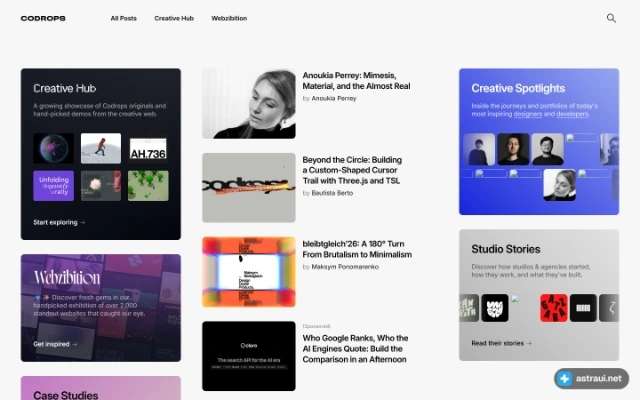
Task: Click the Start exploring link
Action: click(x=59, y=222)
